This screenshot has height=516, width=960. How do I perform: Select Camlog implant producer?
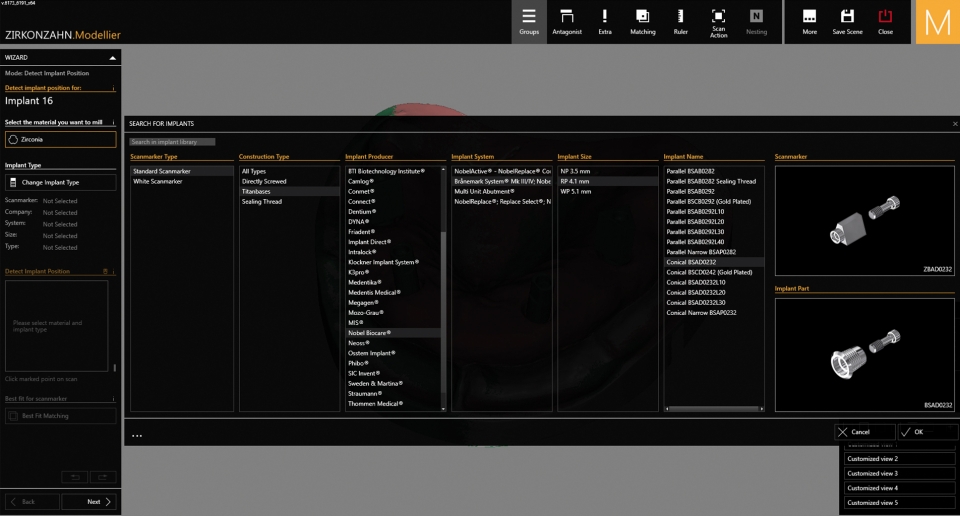[x=393, y=181]
